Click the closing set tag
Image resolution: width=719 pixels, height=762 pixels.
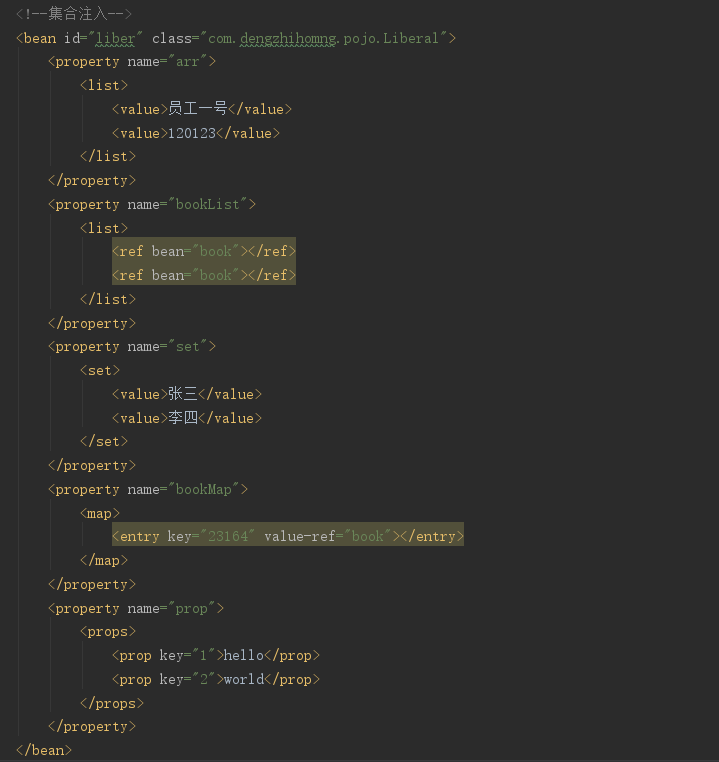pos(104,442)
